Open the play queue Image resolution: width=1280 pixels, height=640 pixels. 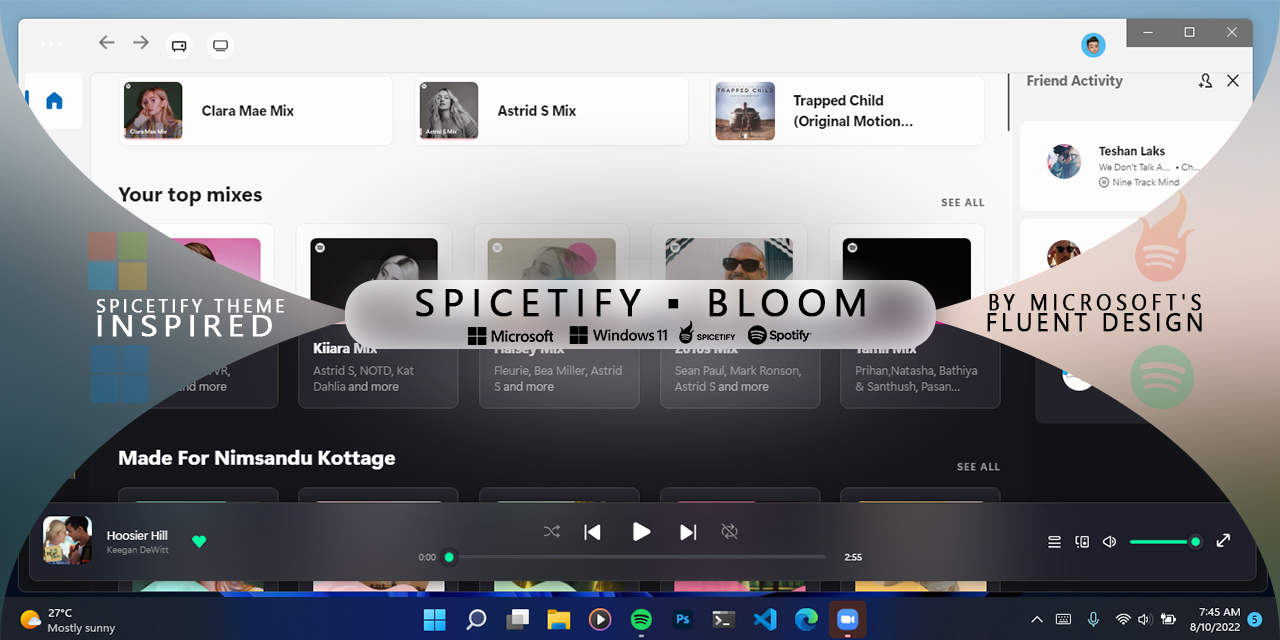(1054, 542)
